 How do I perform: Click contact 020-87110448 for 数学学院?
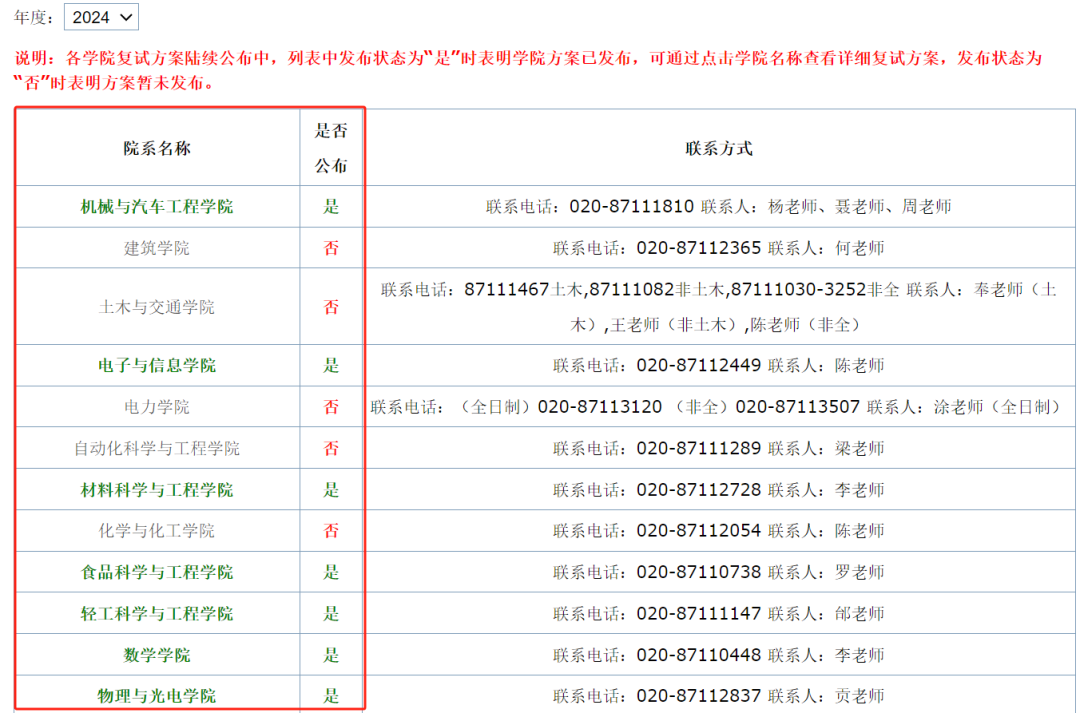719,654
